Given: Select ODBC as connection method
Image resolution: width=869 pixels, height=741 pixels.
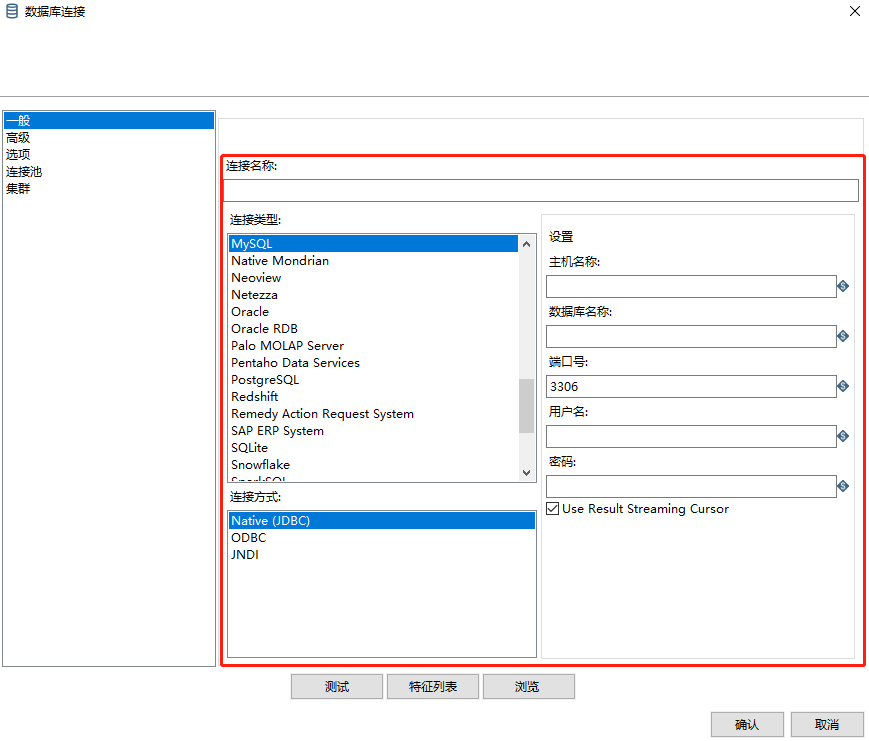Looking at the screenshot, I should pos(249,538).
